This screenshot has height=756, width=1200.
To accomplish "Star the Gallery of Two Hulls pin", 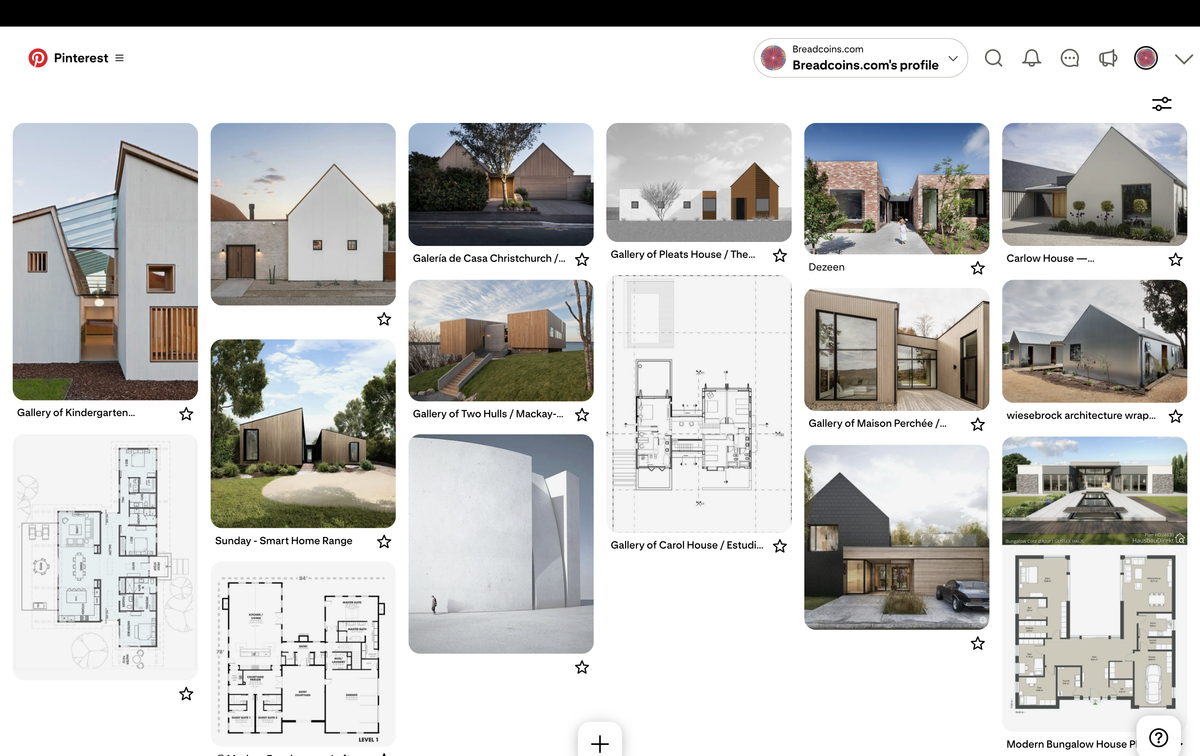I will pos(582,415).
